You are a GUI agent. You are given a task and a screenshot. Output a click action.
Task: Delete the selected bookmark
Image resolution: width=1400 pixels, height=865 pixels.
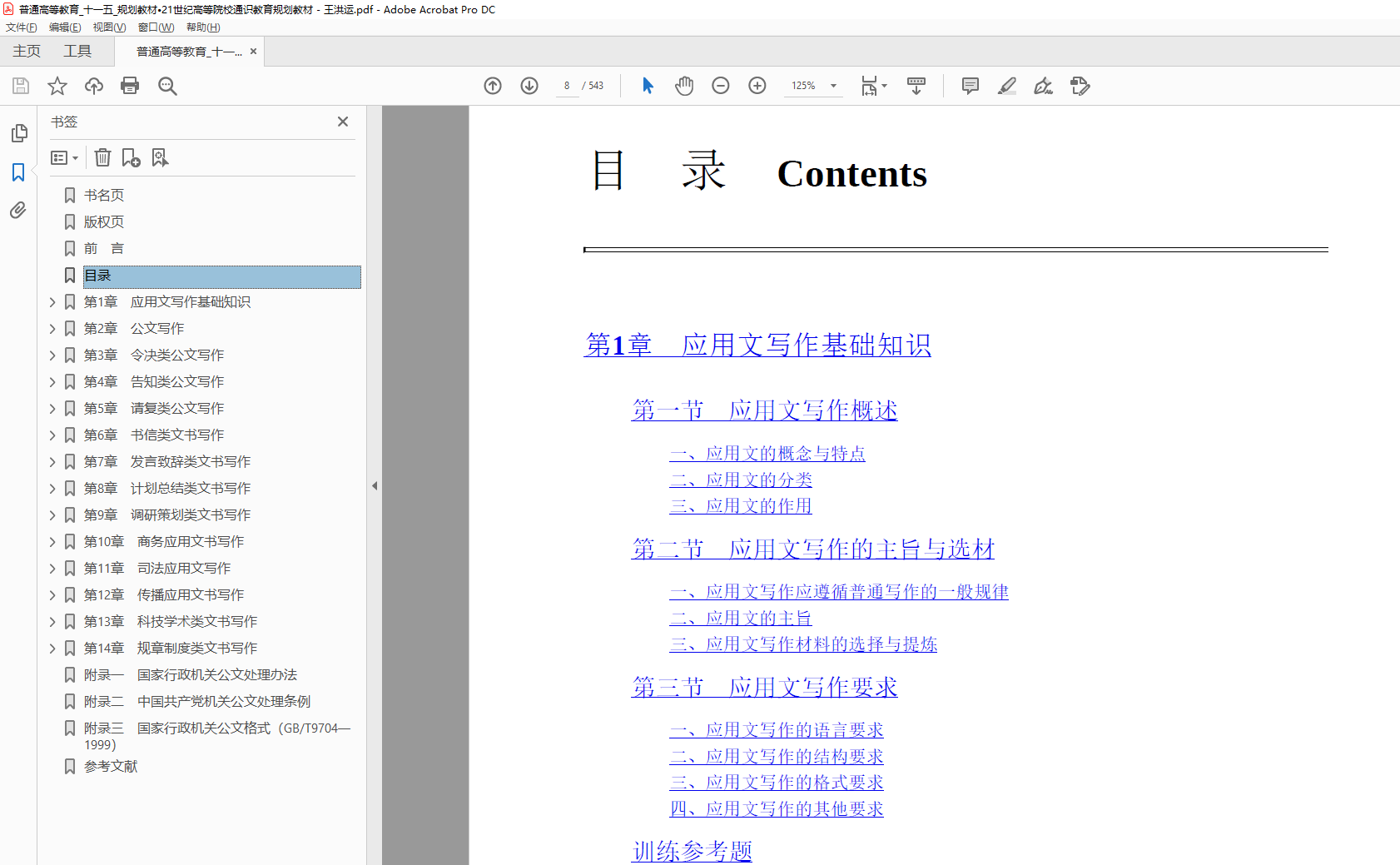102,157
